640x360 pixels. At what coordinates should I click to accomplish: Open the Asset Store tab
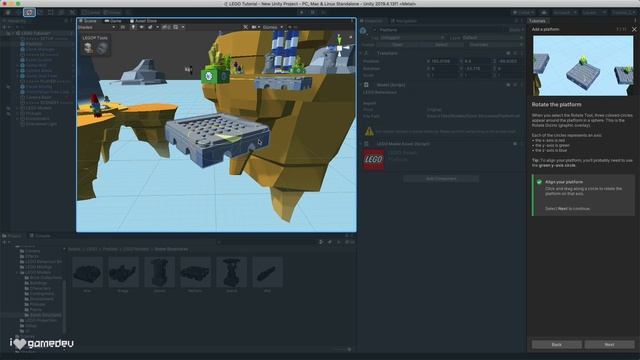(143, 20)
